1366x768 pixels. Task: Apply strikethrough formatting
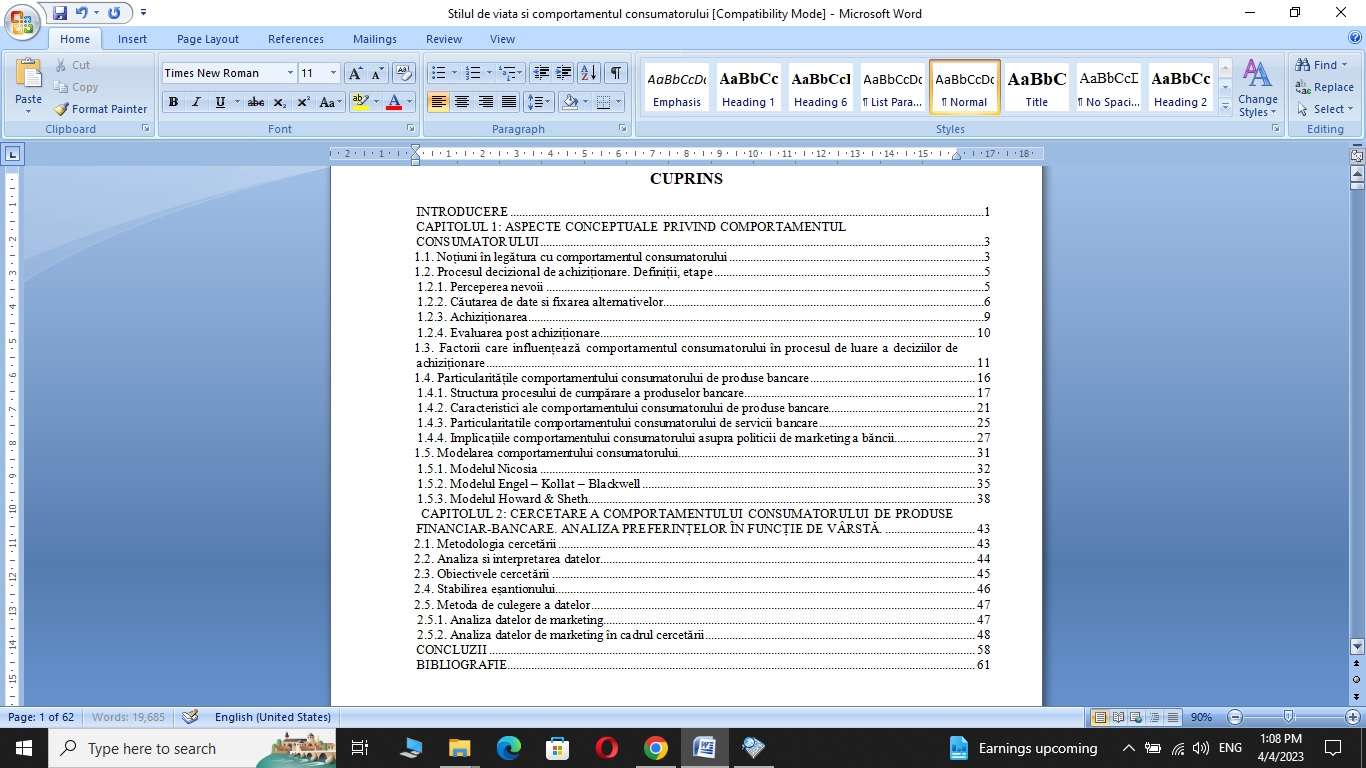[x=256, y=102]
